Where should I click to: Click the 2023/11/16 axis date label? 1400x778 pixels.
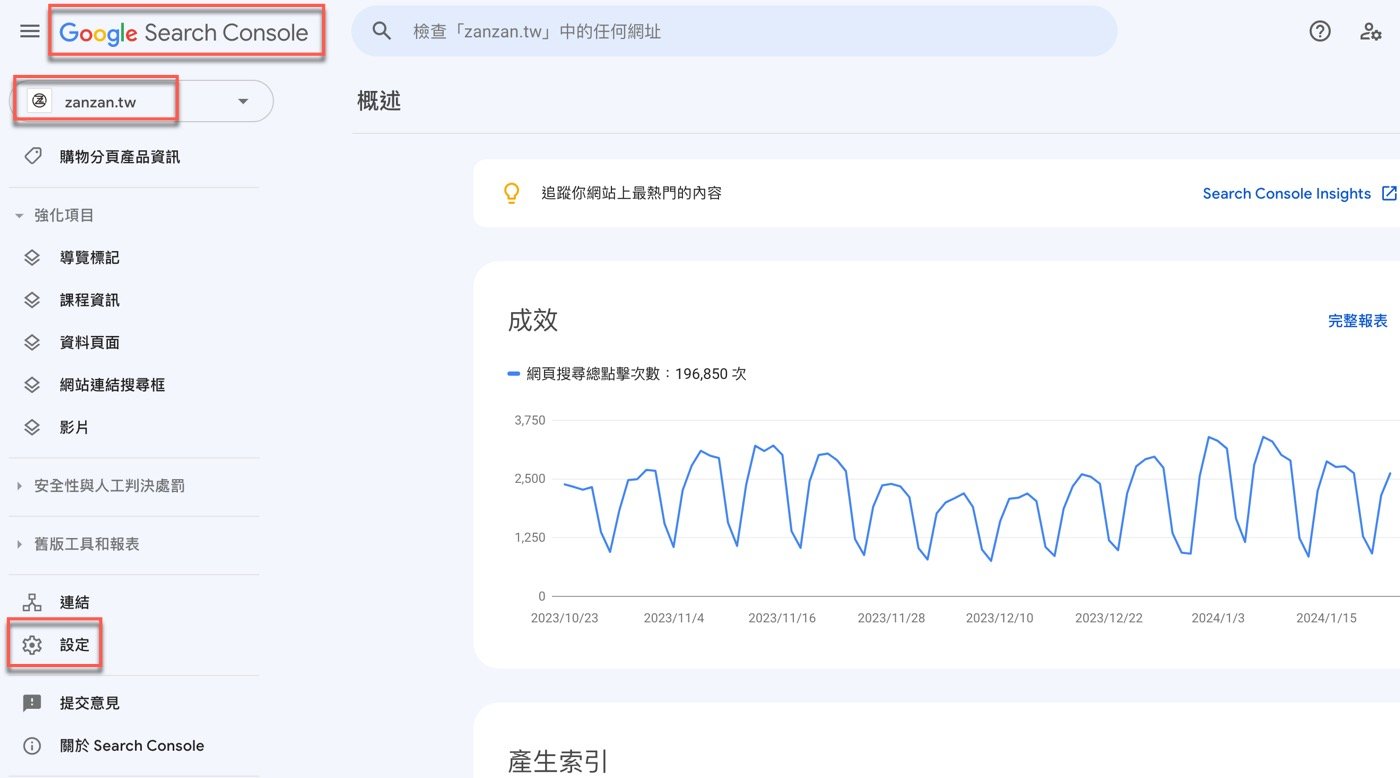point(782,618)
